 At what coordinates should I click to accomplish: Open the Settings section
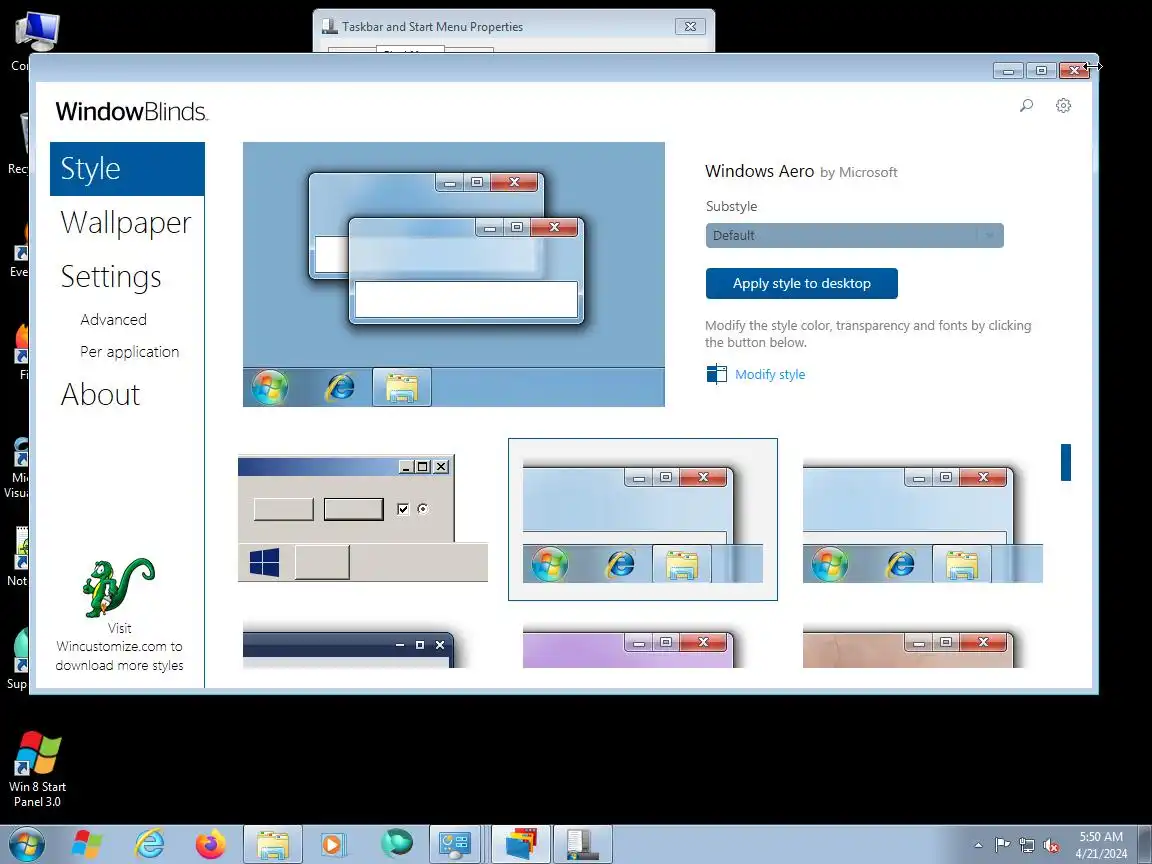[x=111, y=277]
